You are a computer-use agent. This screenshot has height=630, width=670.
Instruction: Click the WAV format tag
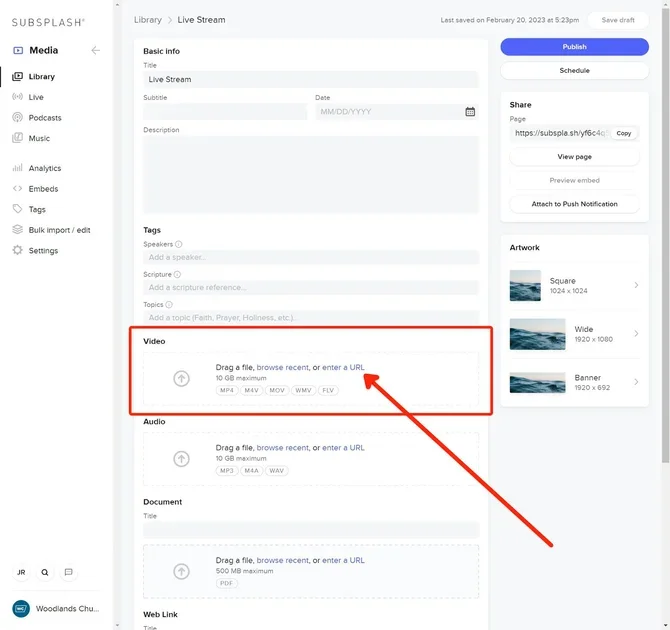(276, 471)
